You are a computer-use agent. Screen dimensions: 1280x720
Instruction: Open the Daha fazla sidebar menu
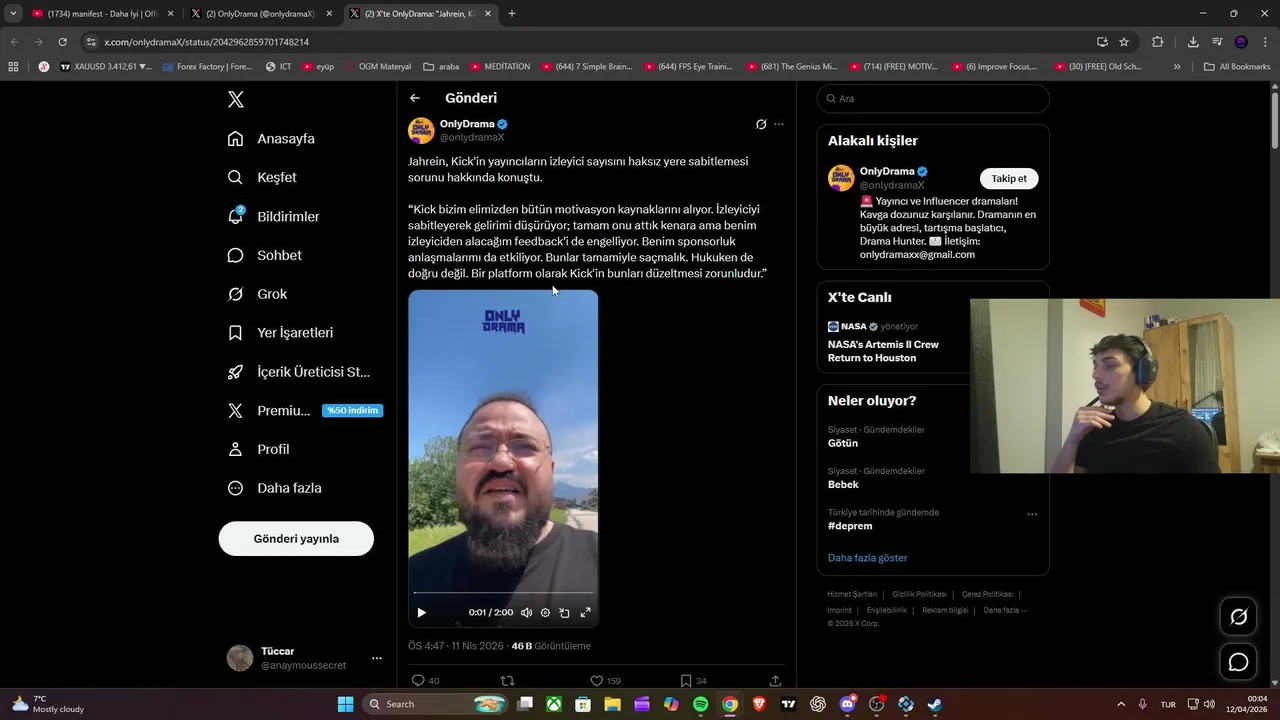(274, 488)
